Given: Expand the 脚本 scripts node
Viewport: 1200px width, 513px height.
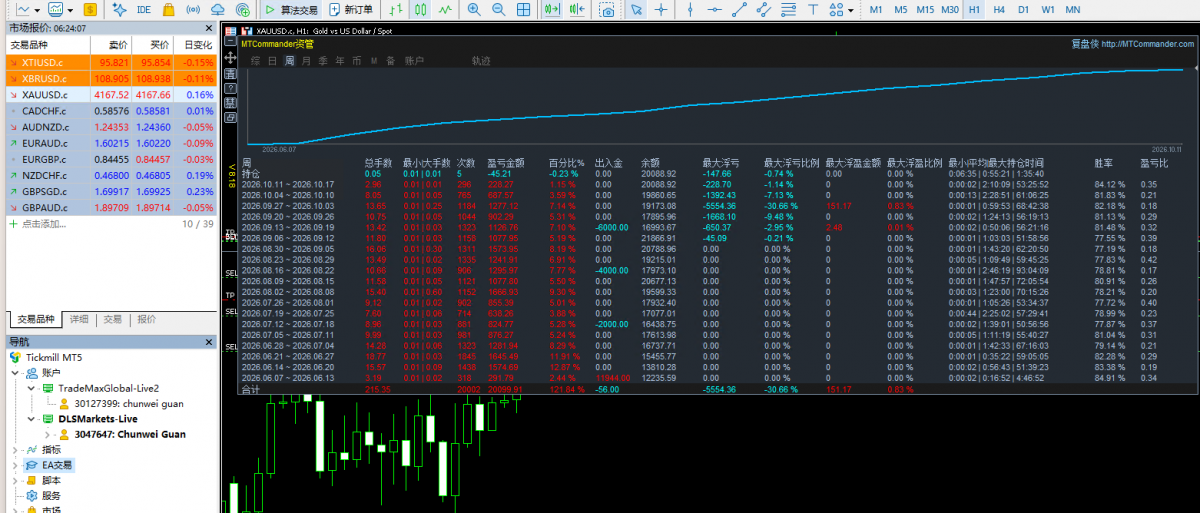Looking at the screenshot, I should click(x=15, y=480).
